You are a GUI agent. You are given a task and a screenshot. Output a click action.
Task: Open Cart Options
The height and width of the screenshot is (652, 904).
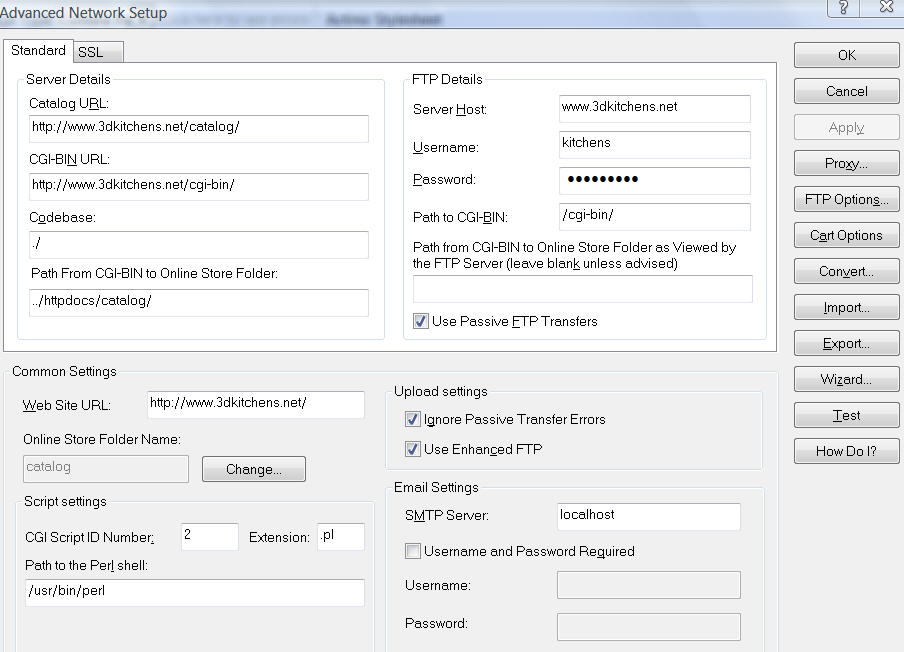846,235
